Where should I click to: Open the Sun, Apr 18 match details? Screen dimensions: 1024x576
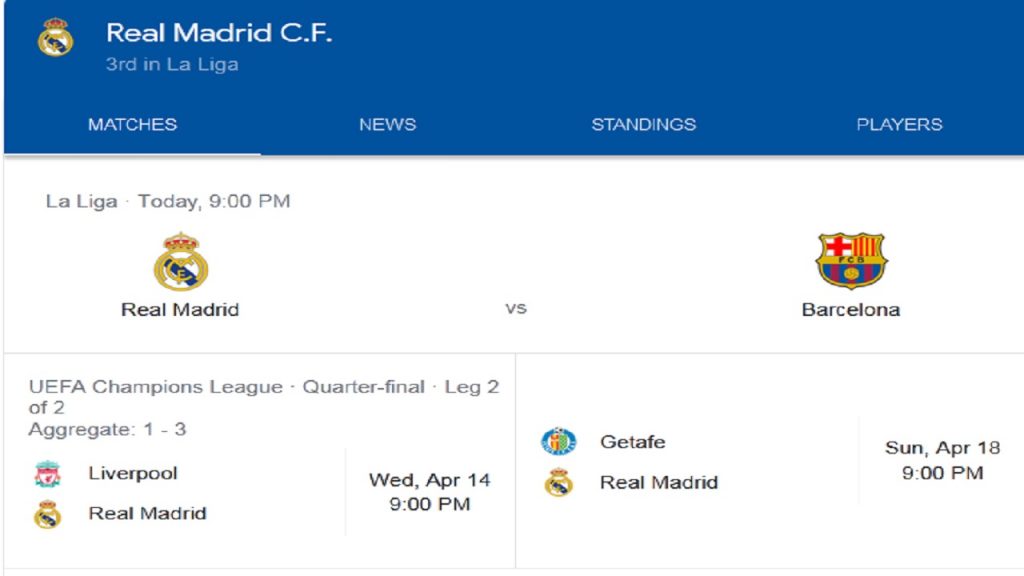(x=942, y=460)
